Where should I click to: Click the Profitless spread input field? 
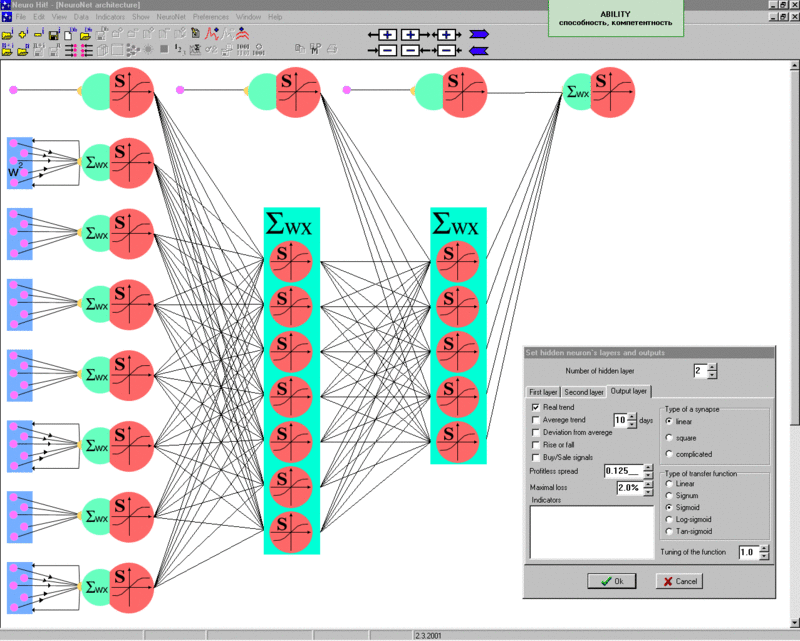[623, 471]
